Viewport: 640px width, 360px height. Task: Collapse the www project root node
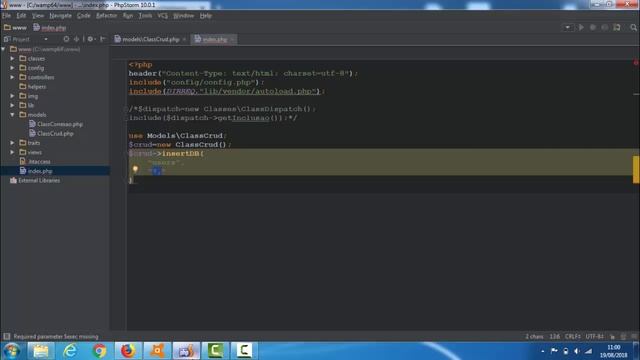tap(4, 49)
